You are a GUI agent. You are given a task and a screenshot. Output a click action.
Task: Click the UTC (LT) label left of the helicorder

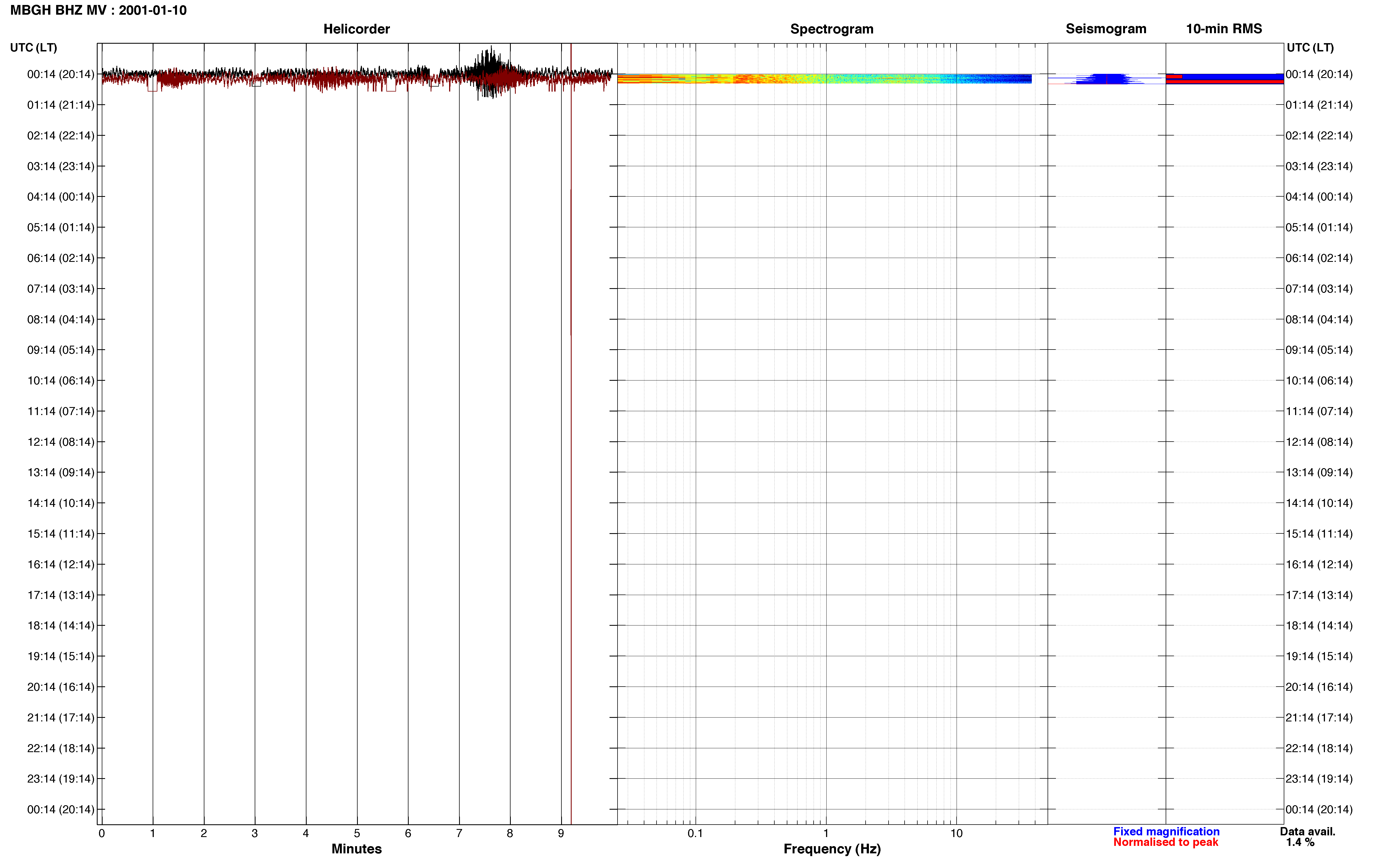[x=33, y=48]
